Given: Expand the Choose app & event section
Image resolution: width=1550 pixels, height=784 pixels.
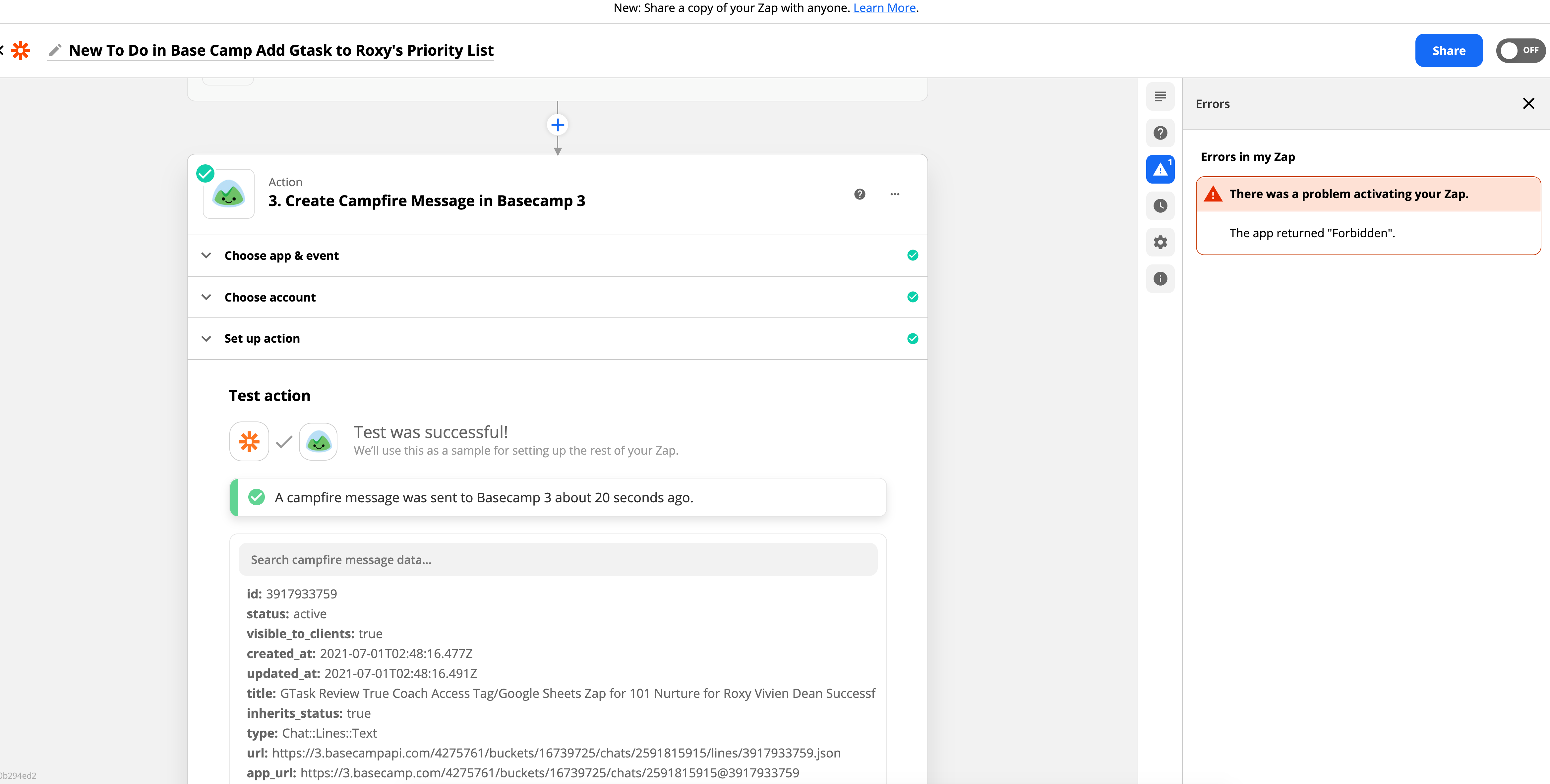Looking at the screenshot, I should [x=557, y=256].
